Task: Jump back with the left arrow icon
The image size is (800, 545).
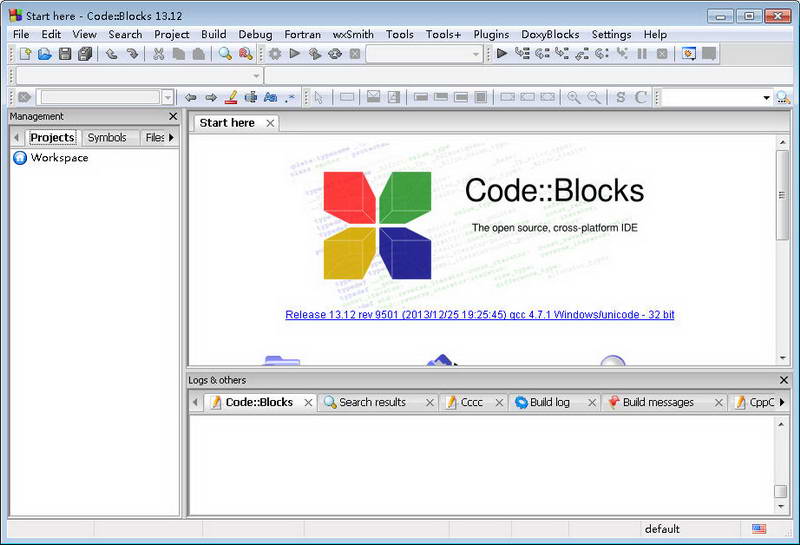Action: click(191, 97)
